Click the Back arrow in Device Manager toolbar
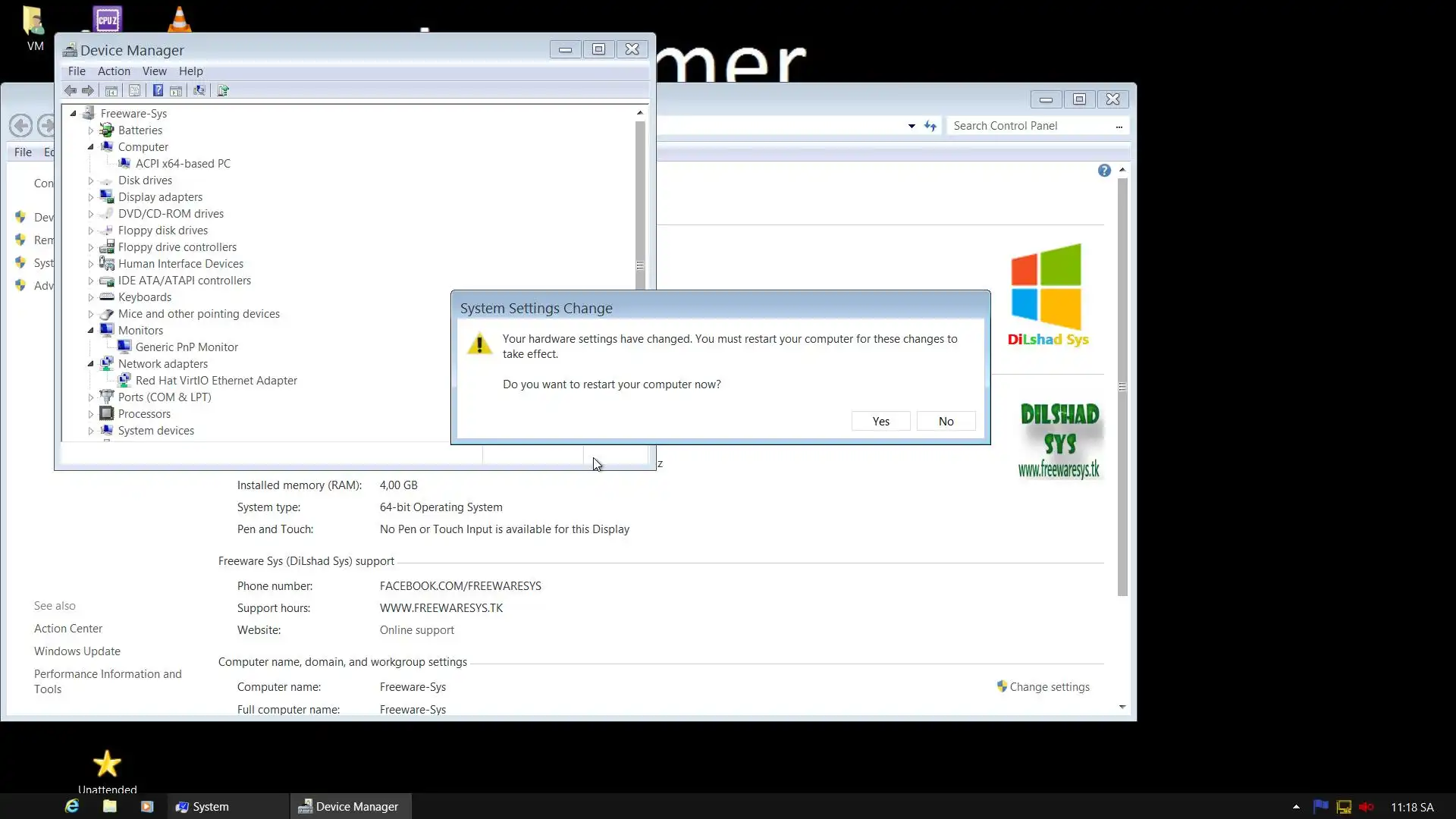1456x819 pixels. point(71,91)
